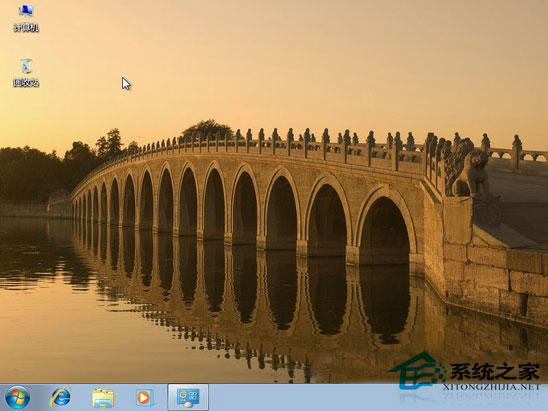Screen dimensions: 548x411
Task: Open the Computer desktop icon
Action: [26, 18]
